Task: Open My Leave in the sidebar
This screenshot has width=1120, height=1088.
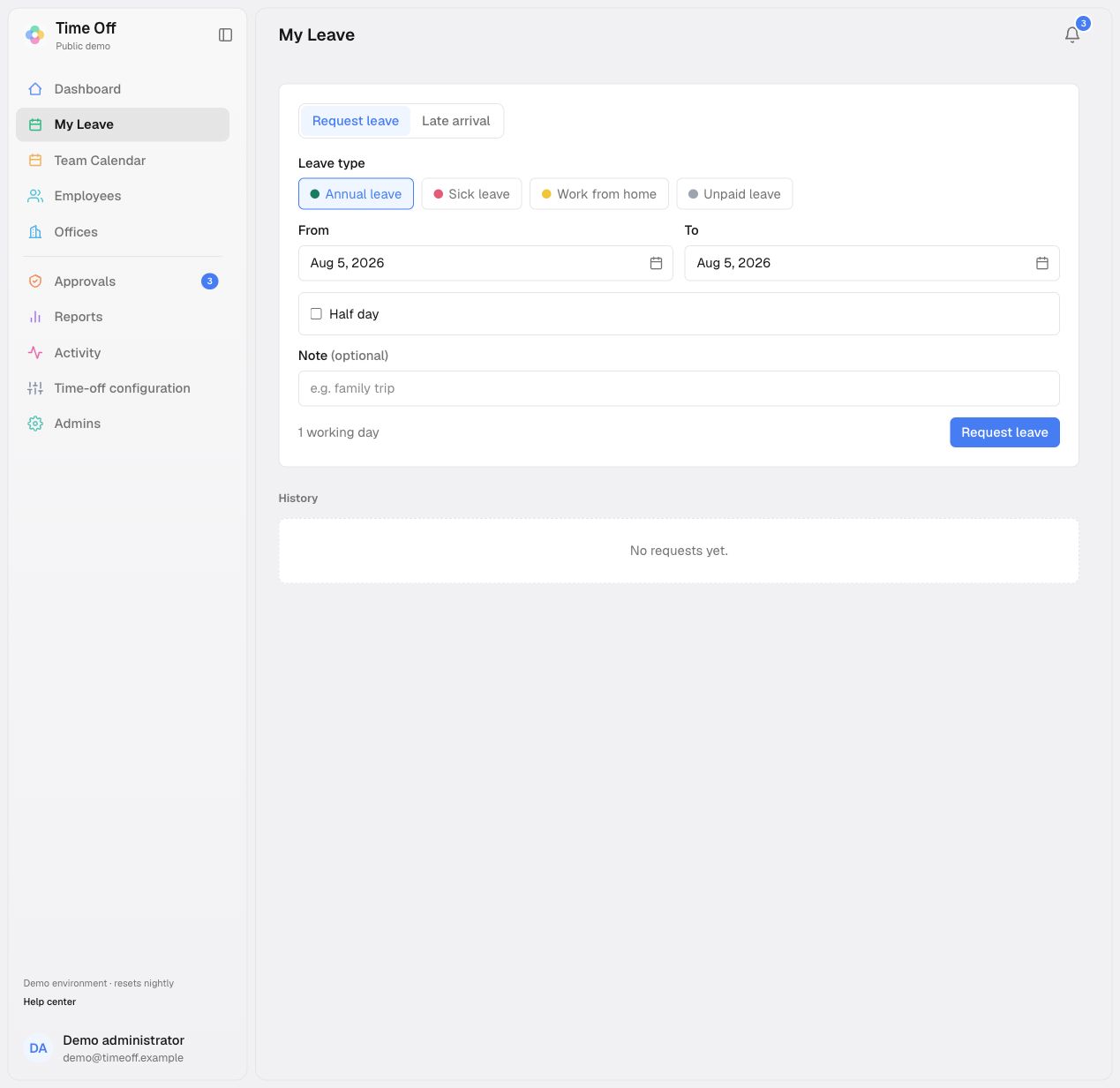Action: [123, 124]
